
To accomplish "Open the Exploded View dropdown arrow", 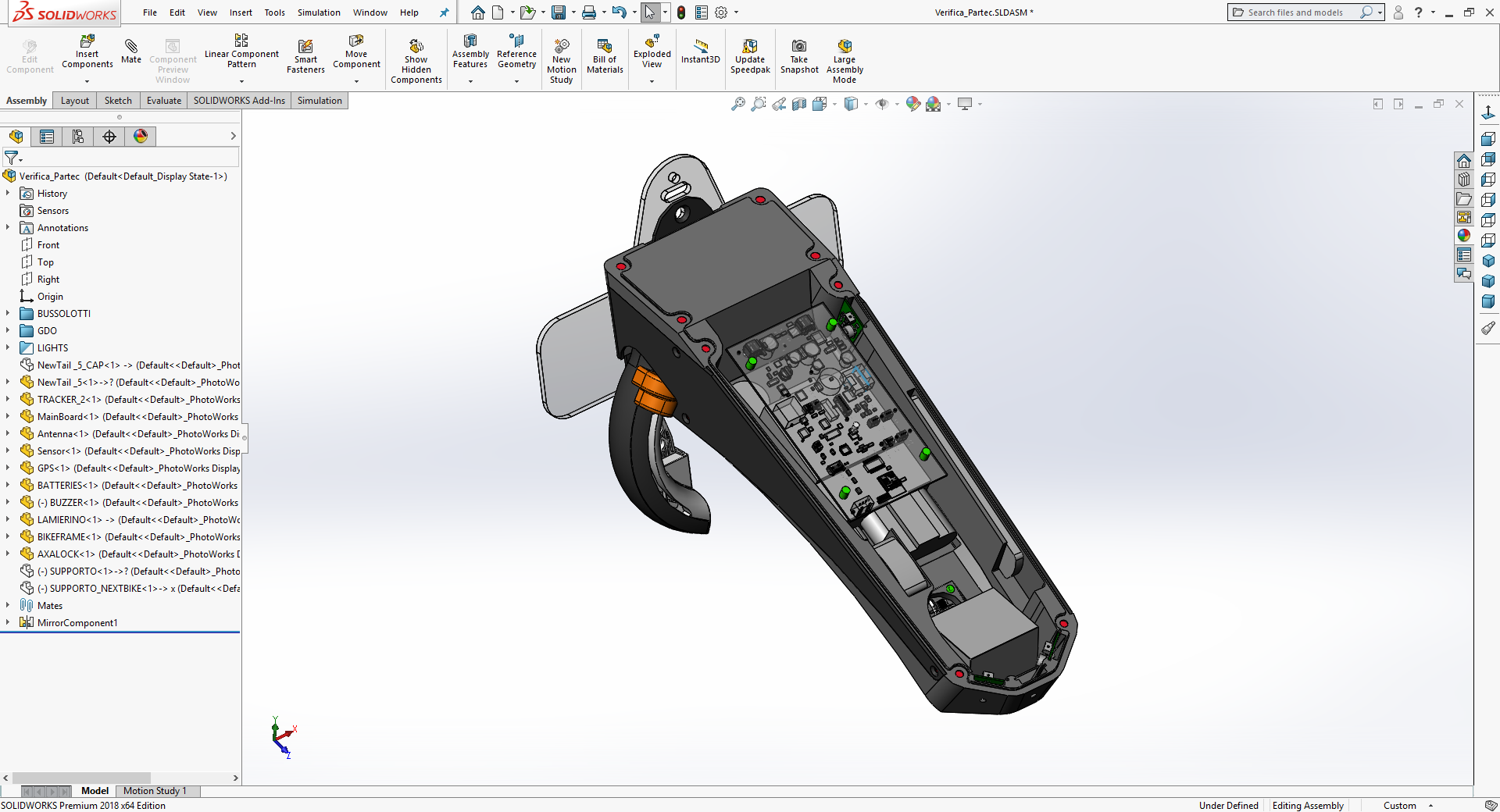I will (652, 81).
